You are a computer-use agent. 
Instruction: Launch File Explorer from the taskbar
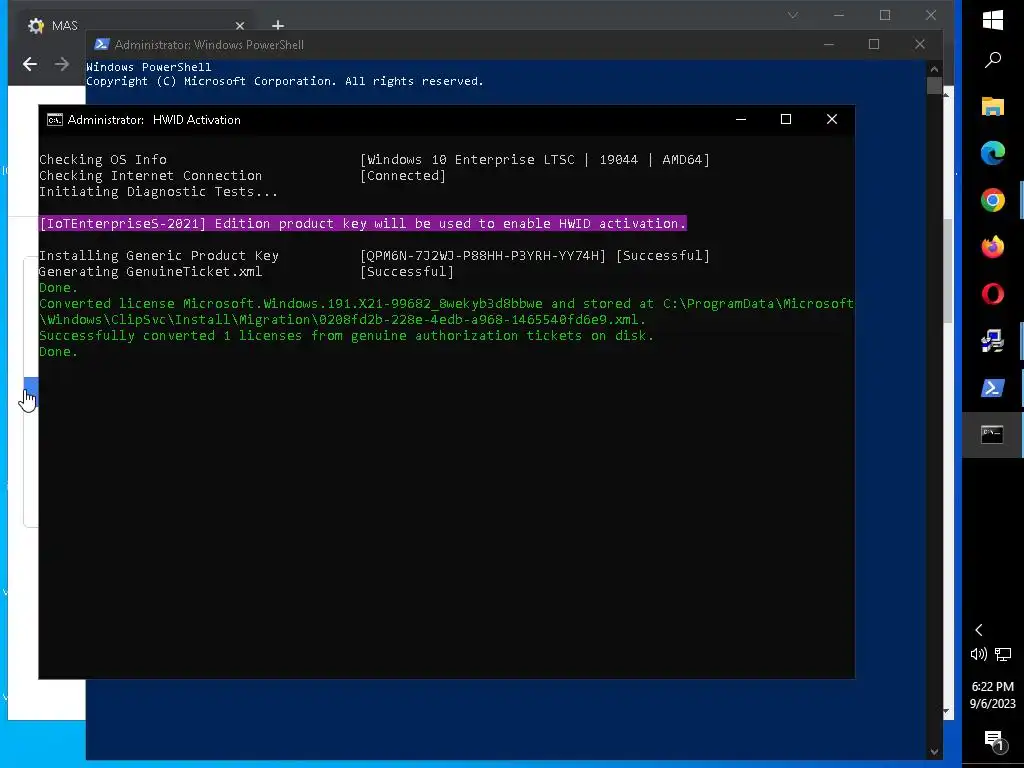[993, 106]
